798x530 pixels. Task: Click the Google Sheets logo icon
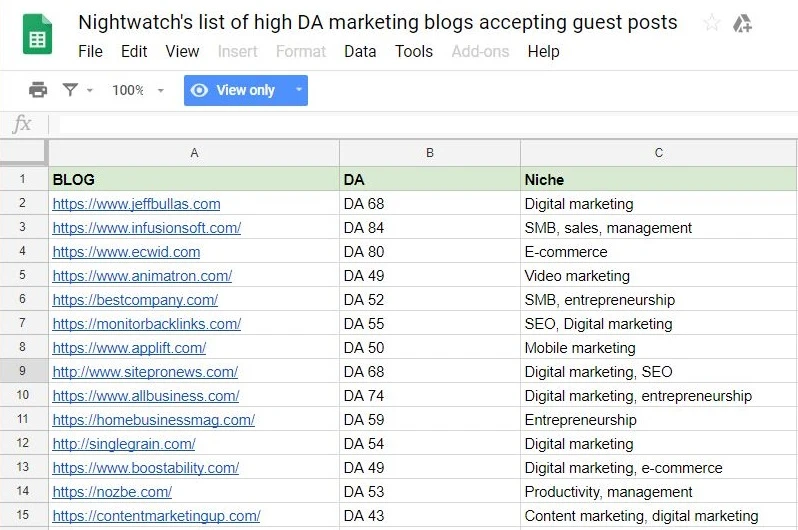pos(37,38)
